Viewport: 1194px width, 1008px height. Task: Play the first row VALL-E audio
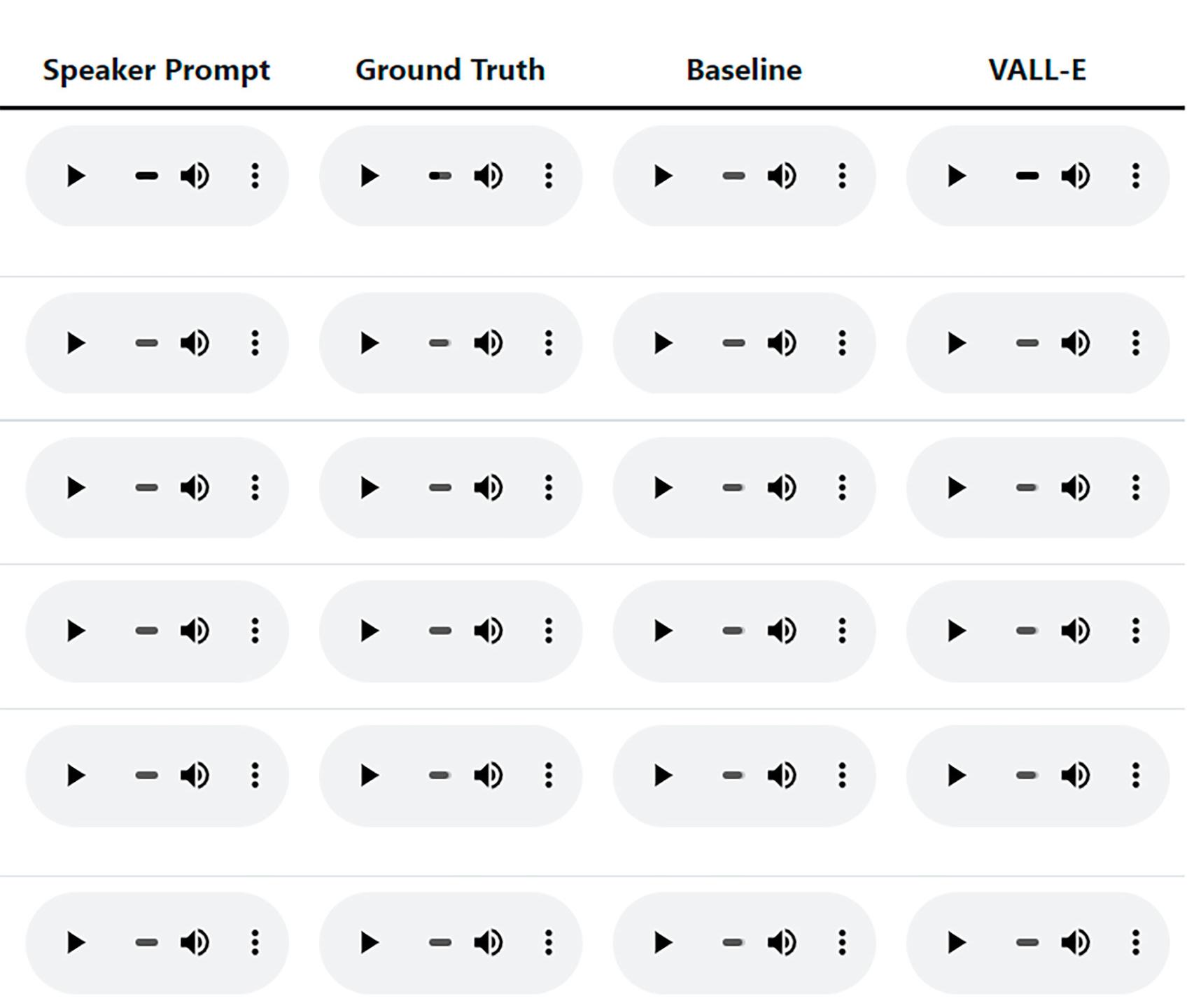click(x=956, y=176)
